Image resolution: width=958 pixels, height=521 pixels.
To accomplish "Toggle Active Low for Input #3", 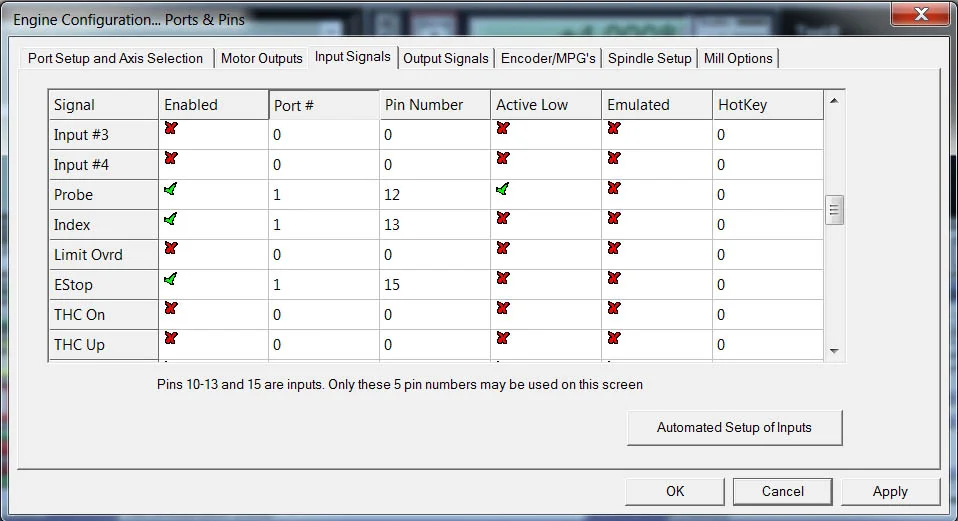I will [x=503, y=128].
